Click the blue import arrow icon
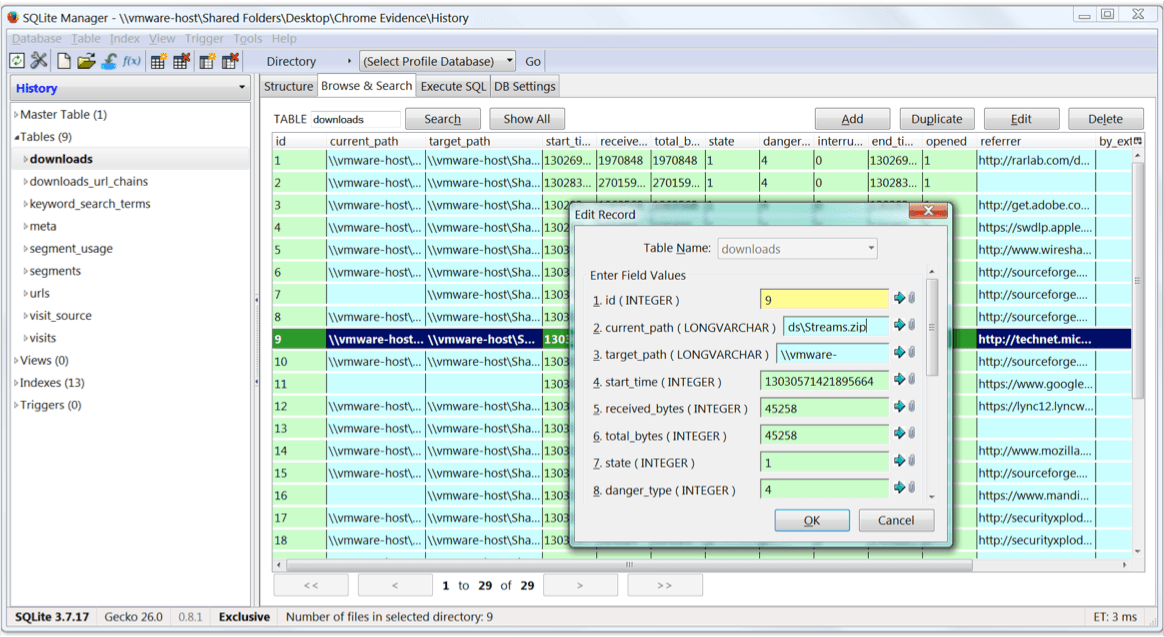The image size is (1164, 637). click(109, 60)
